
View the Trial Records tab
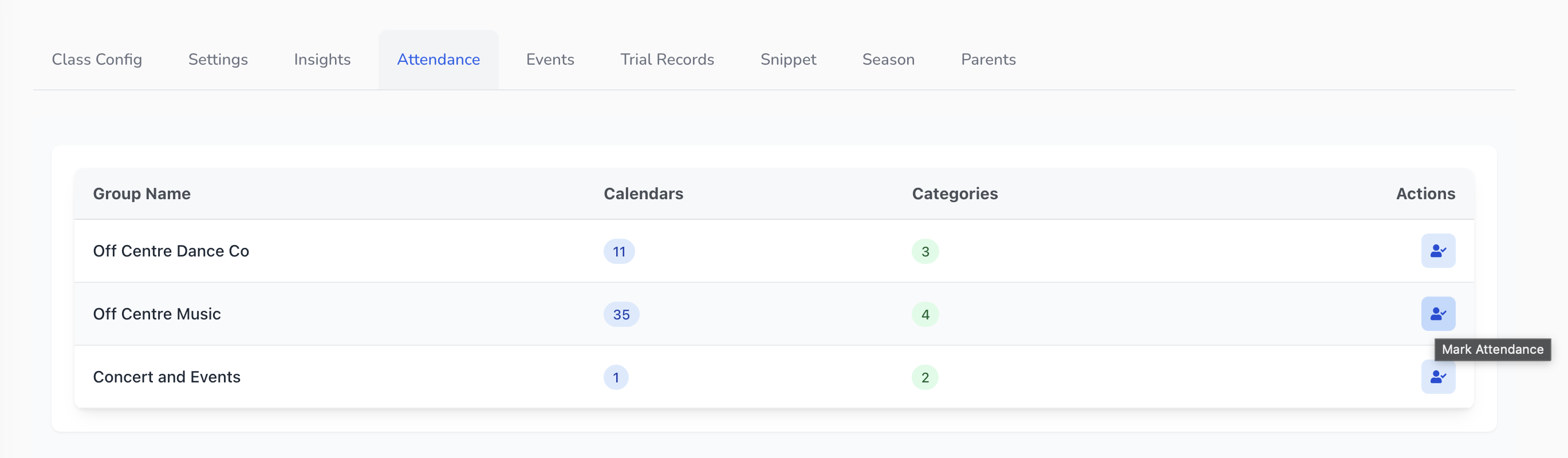click(667, 60)
